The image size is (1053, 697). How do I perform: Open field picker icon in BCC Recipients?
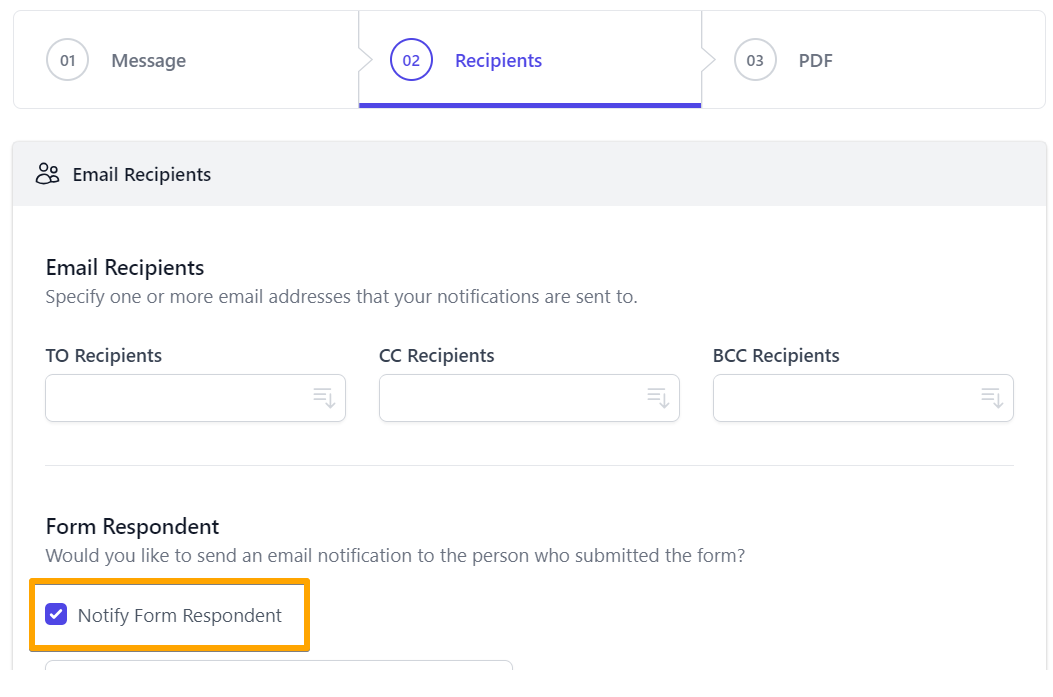pos(992,398)
